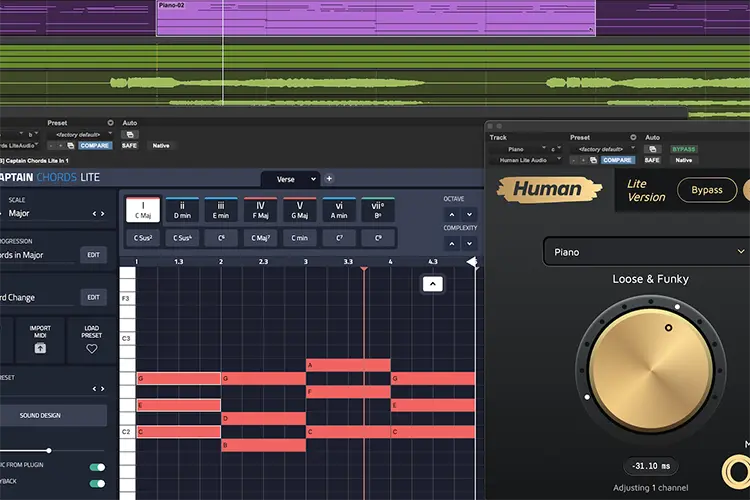The height and width of the screenshot is (500, 750).
Task: Click Import MIDI icon in Captain Chords
Action: coord(40,348)
